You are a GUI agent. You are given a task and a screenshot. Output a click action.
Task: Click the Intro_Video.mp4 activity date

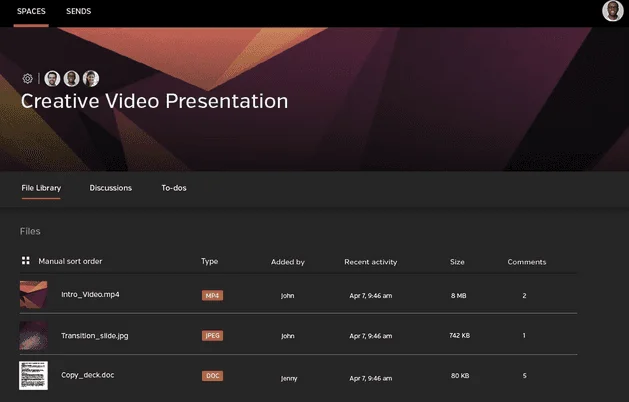pyautogui.click(x=371, y=296)
